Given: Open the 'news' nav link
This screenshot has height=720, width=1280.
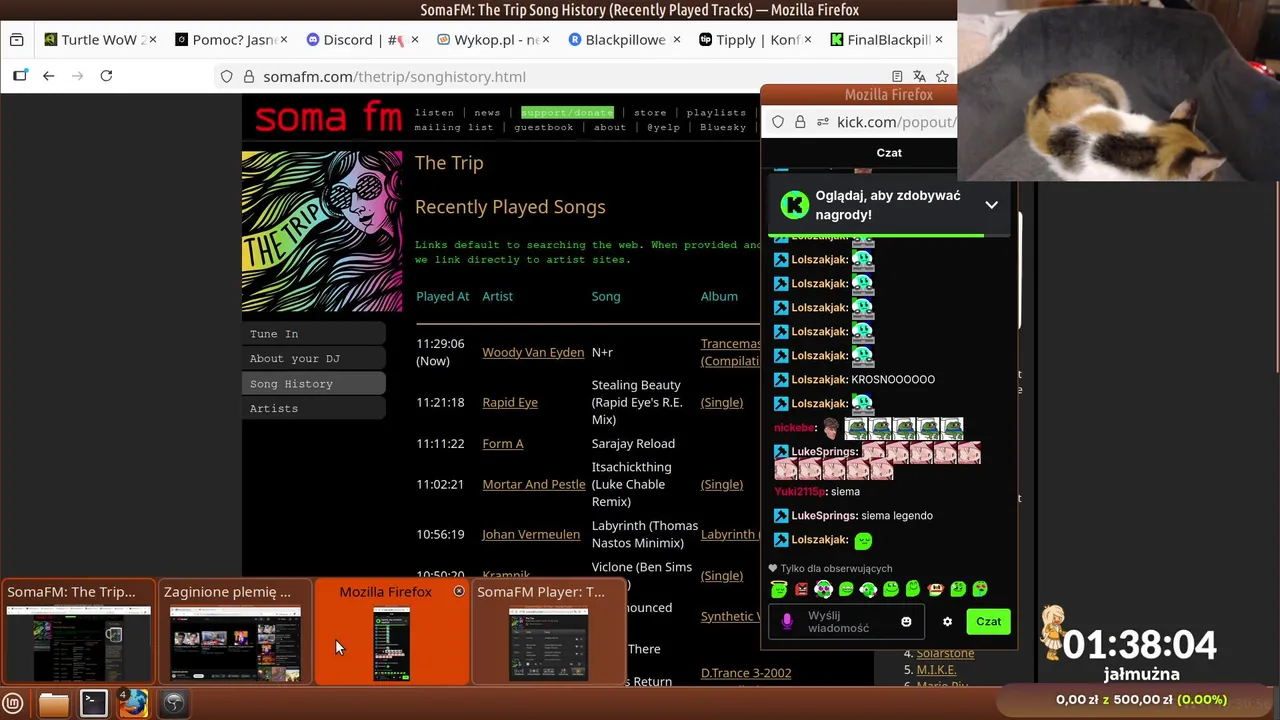Looking at the screenshot, I should click(x=487, y=112).
